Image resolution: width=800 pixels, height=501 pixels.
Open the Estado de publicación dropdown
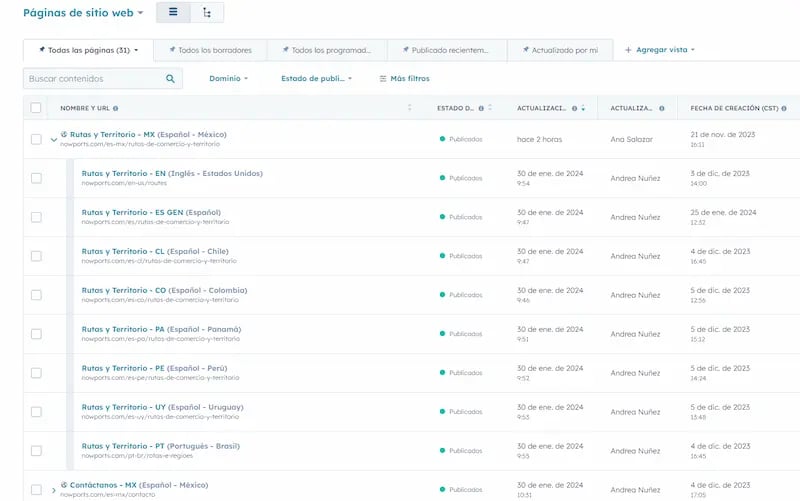point(318,78)
